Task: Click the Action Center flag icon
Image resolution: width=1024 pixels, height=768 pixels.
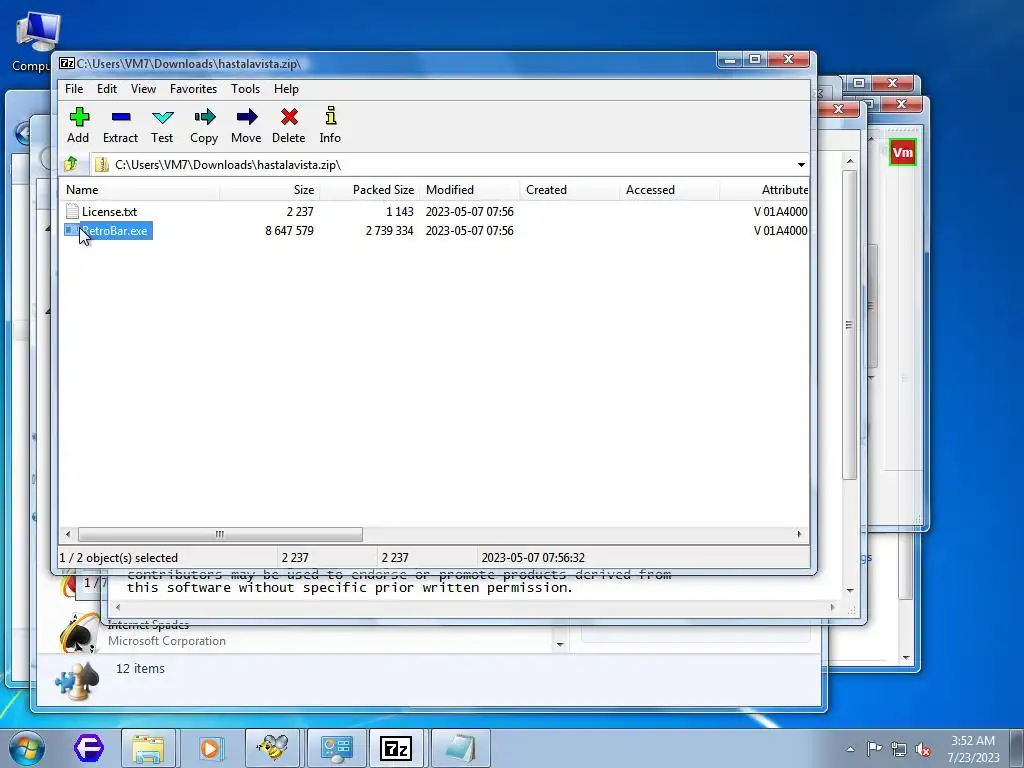Action: point(874,749)
